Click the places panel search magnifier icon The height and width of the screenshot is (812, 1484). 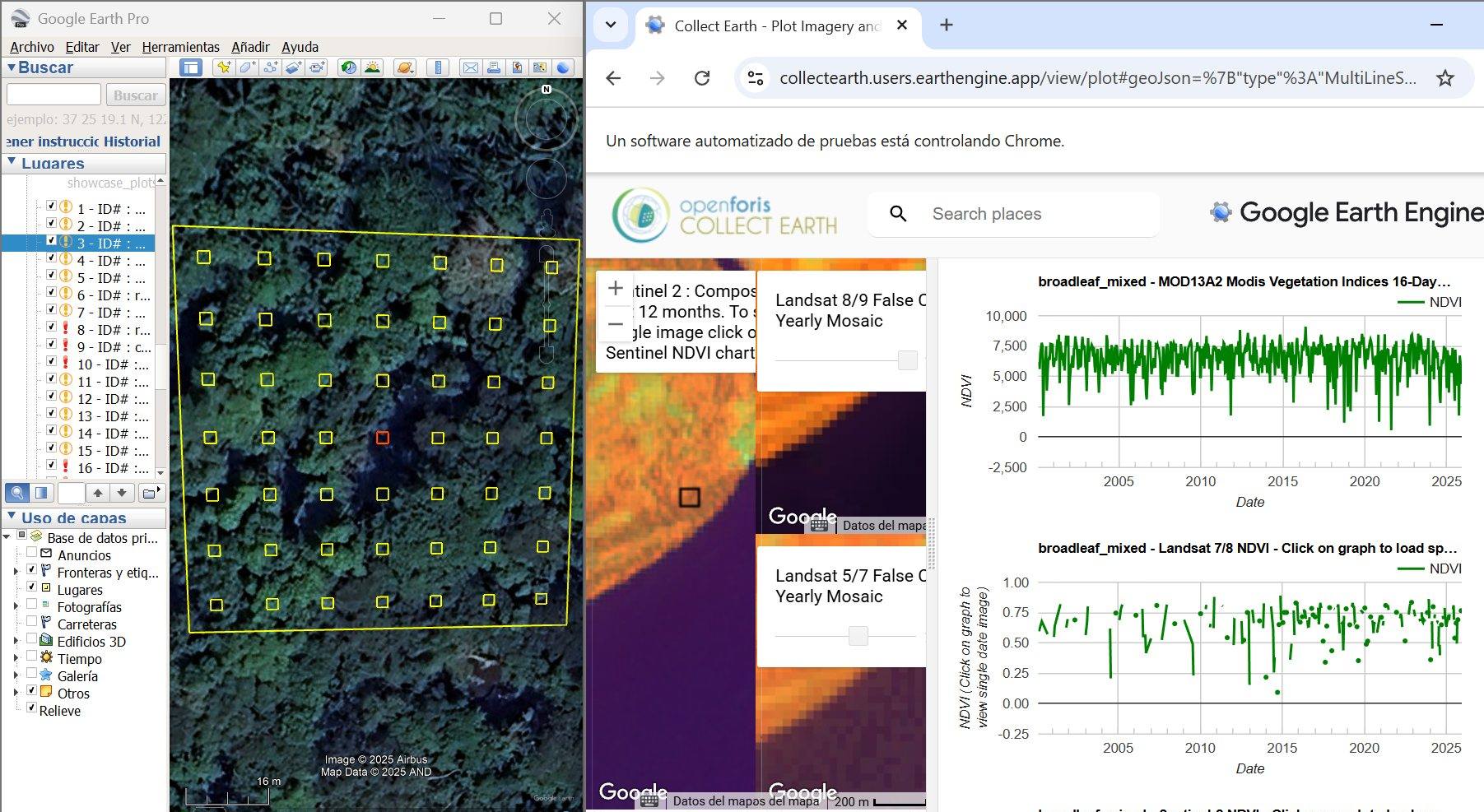(16, 493)
